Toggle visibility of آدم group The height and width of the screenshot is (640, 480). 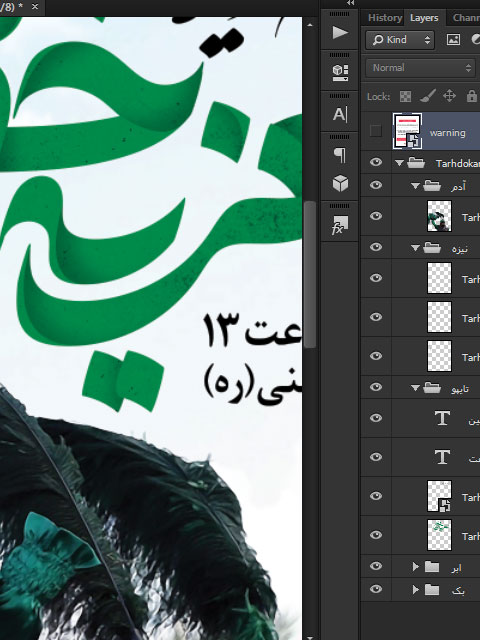pyautogui.click(x=376, y=185)
